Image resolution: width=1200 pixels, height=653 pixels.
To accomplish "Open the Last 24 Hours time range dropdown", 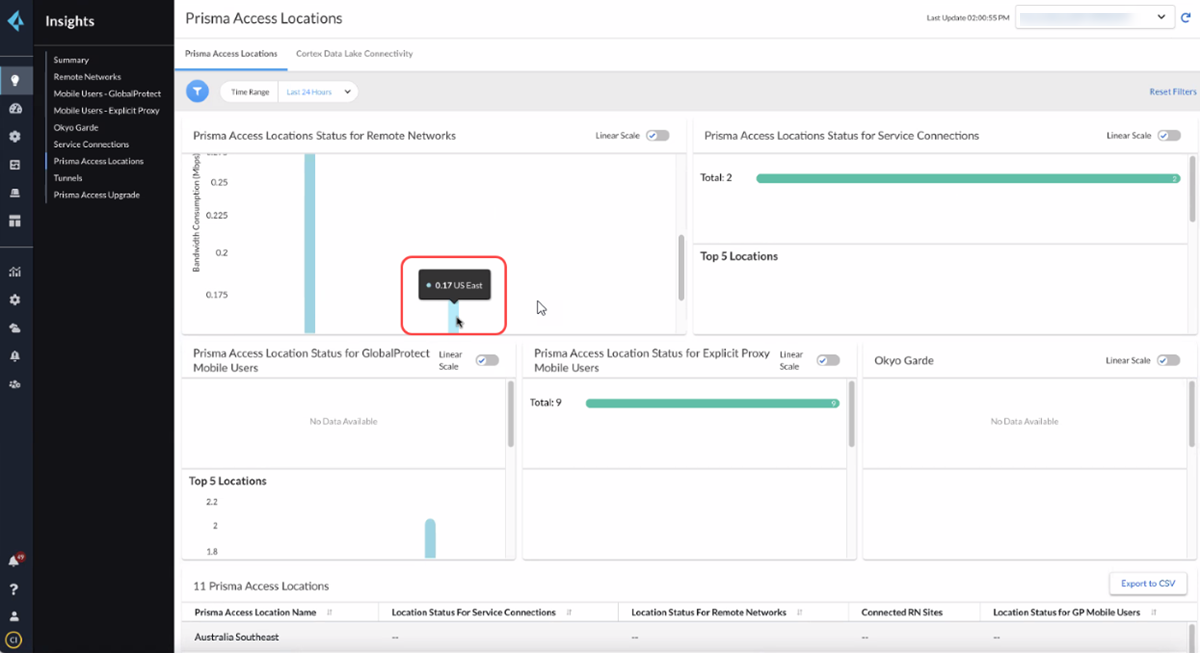I will click(x=318, y=92).
